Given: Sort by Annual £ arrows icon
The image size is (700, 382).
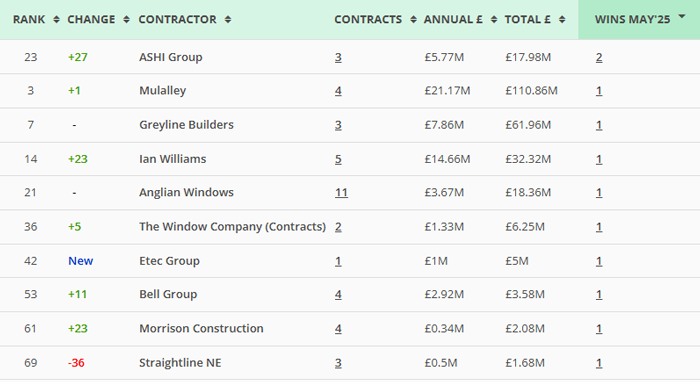Looking at the screenshot, I should tap(494, 20).
